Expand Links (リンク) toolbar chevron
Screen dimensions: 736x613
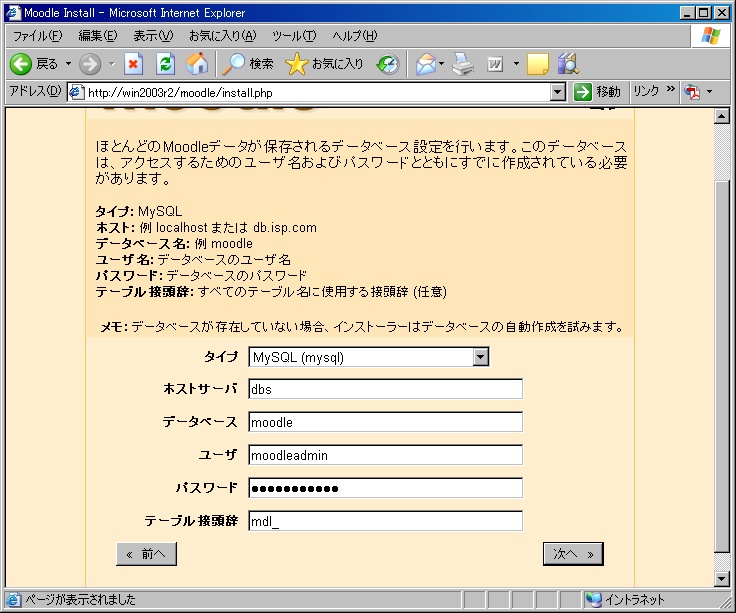pos(670,89)
